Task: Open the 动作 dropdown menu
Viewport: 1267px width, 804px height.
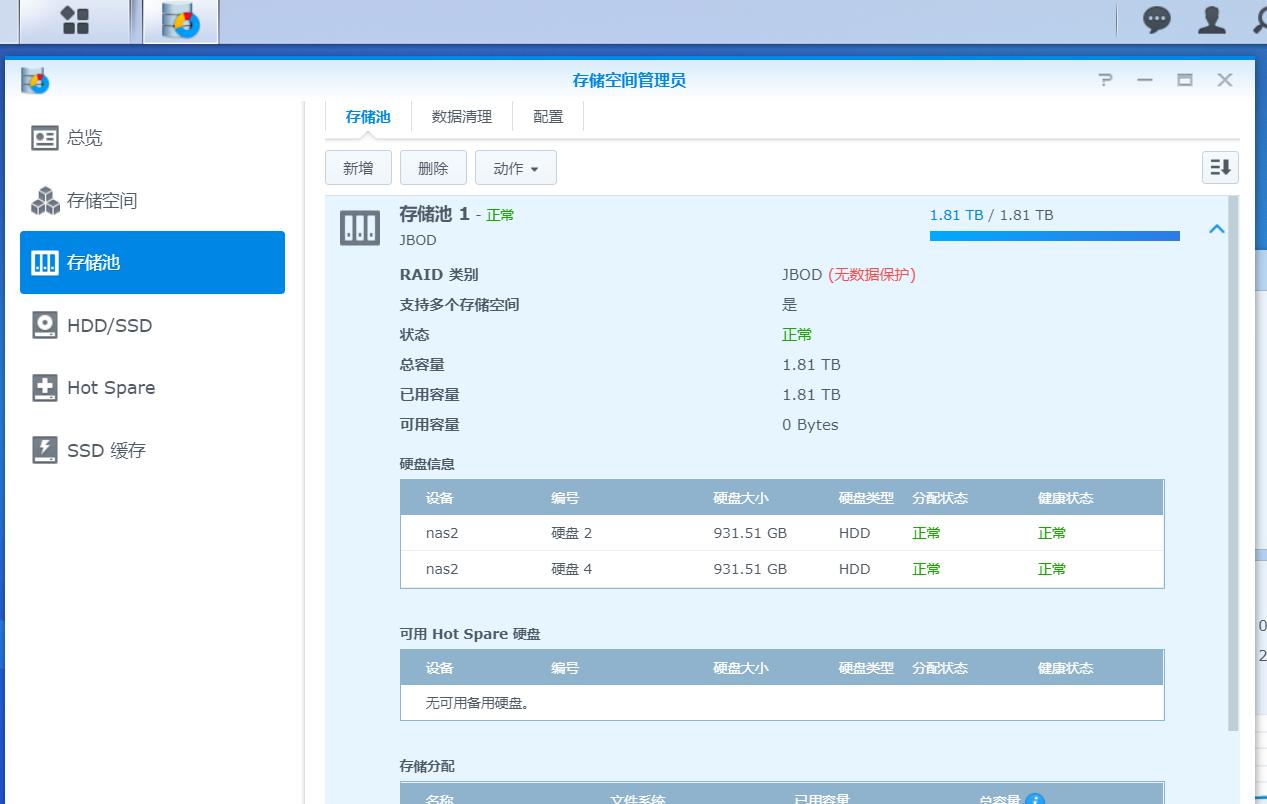Action: tap(515, 167)
